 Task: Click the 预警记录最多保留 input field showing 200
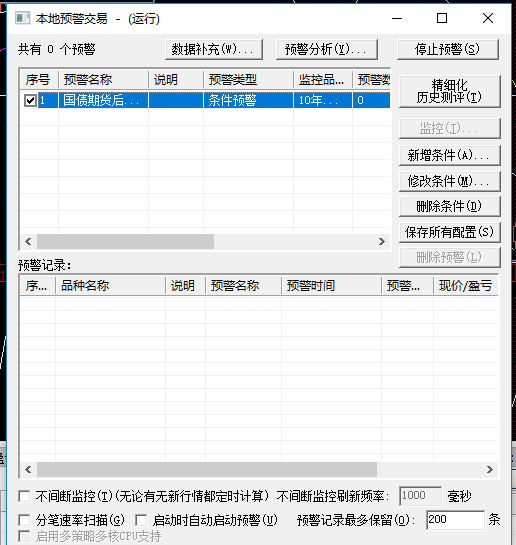(455, 520)
